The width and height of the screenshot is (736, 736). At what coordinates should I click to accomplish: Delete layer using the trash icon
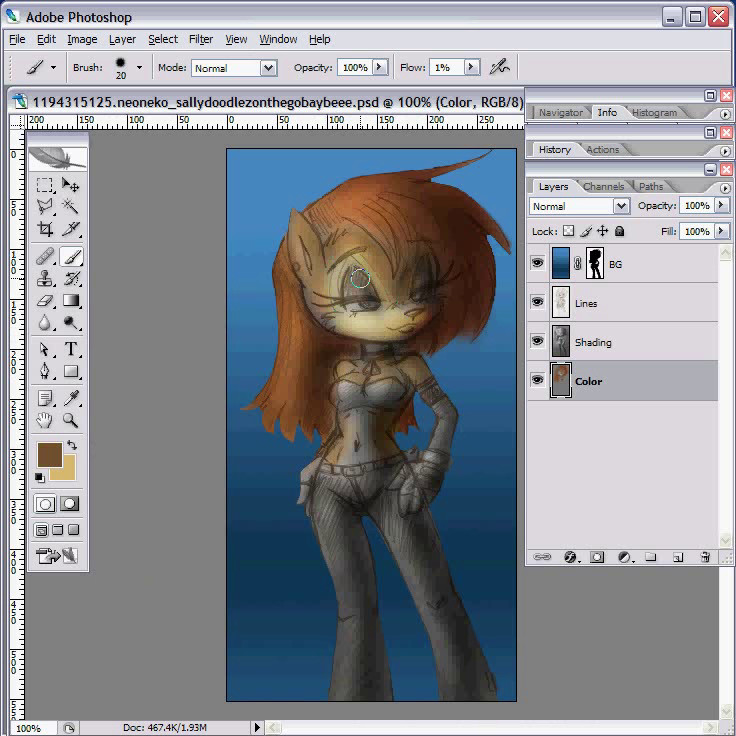(705, 557)
